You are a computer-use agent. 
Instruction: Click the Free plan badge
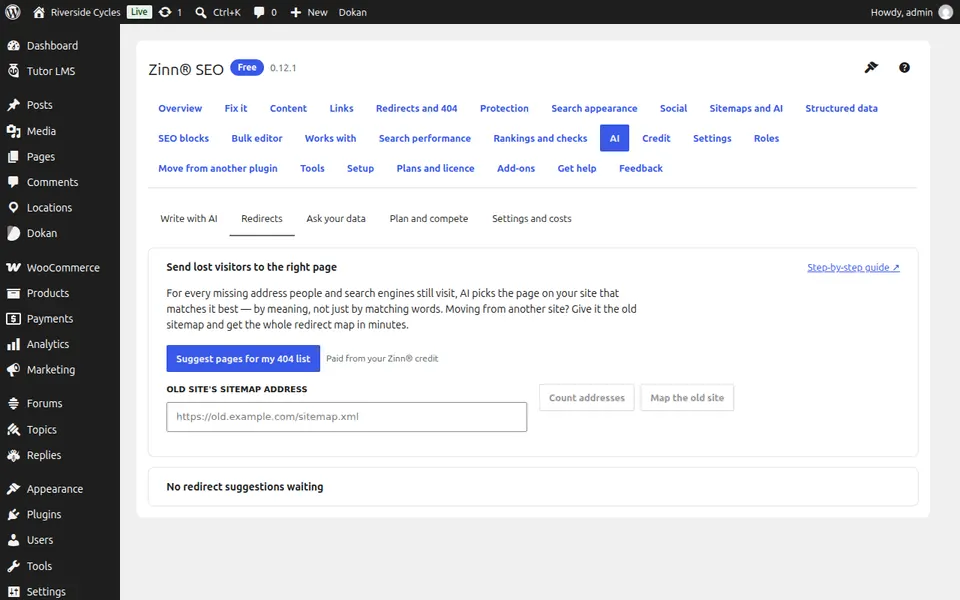click(x=247, y=67)
